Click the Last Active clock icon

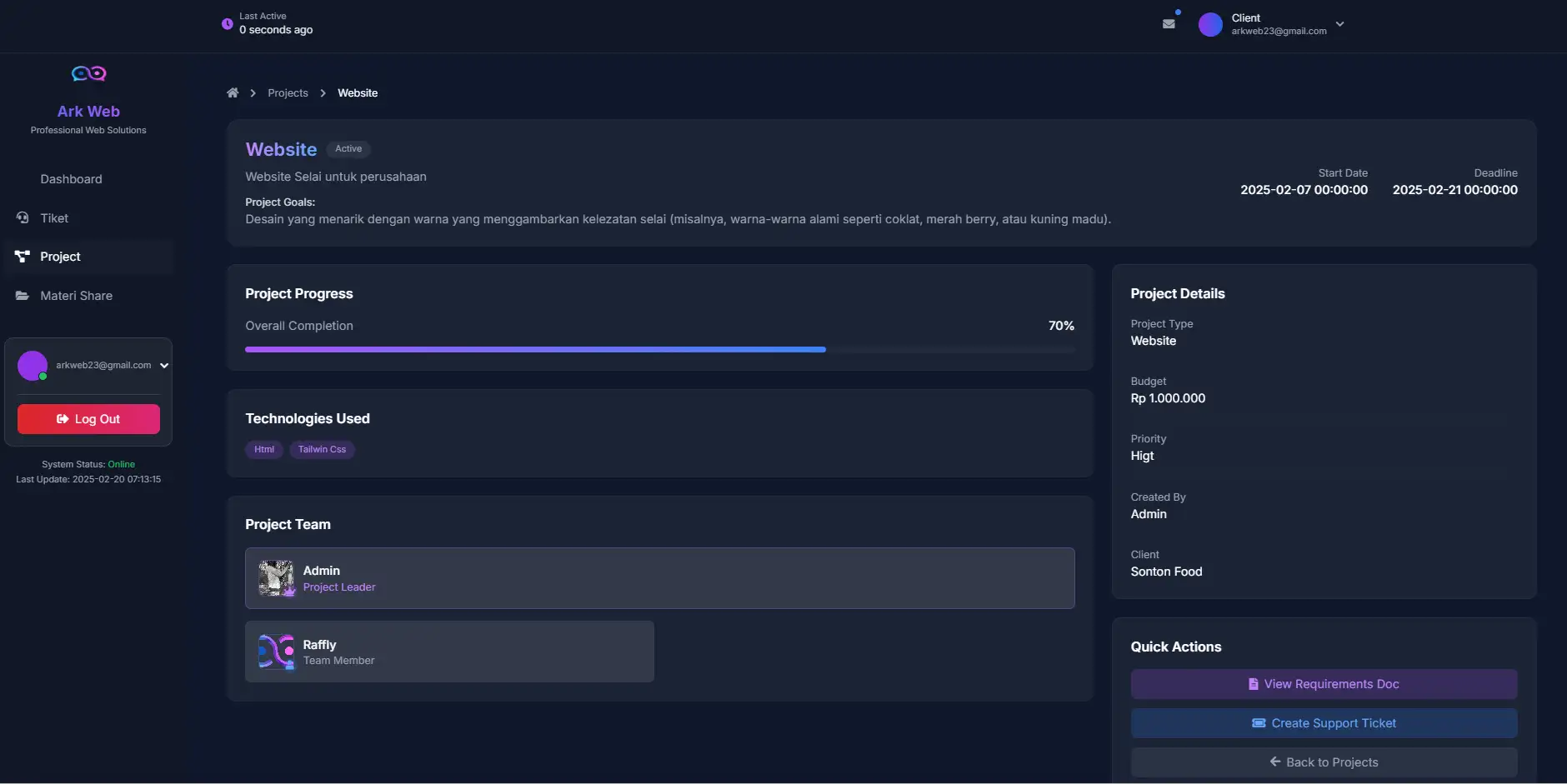point(228,23)
